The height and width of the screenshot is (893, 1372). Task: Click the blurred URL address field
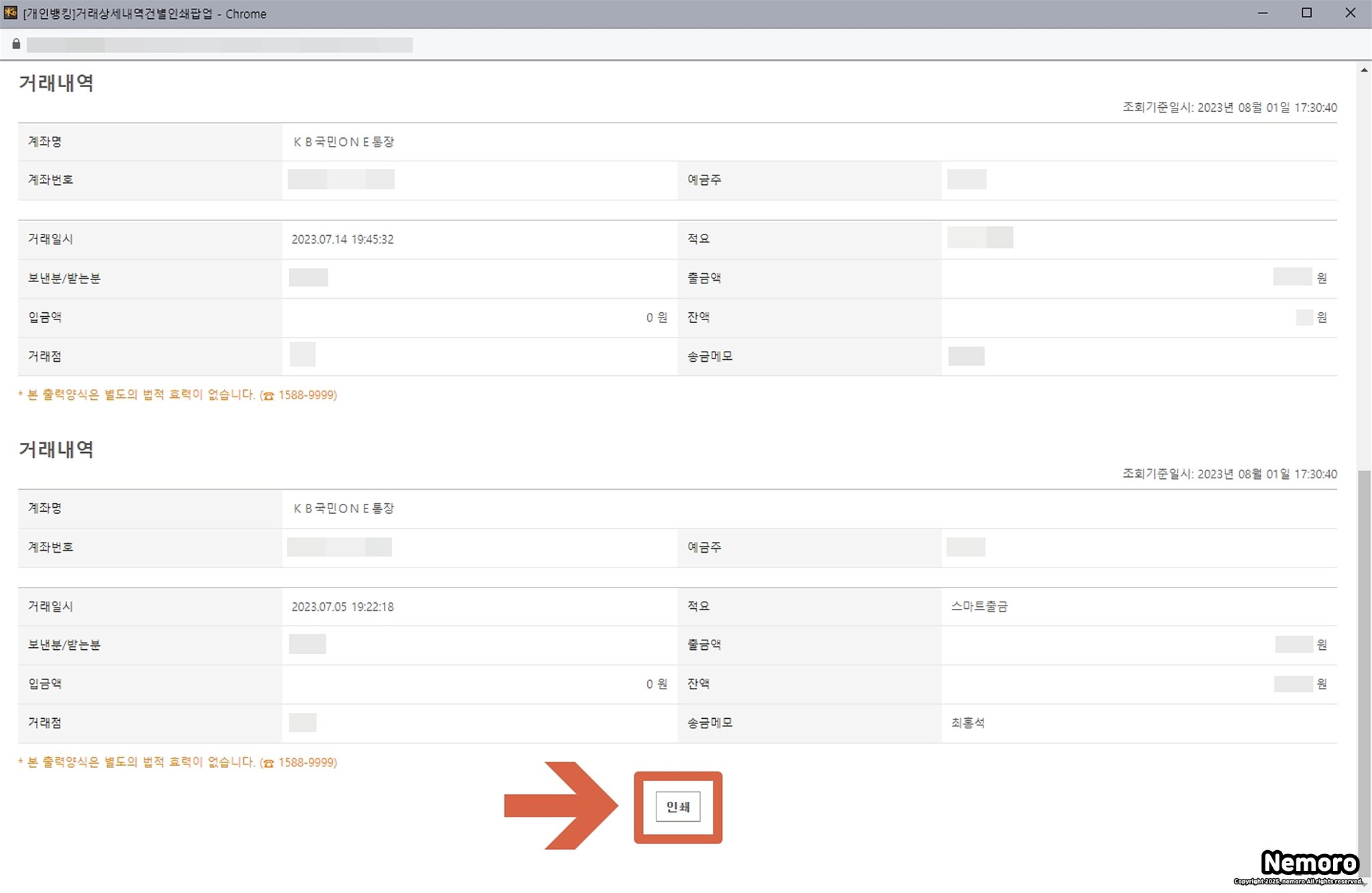click(220, 45)
